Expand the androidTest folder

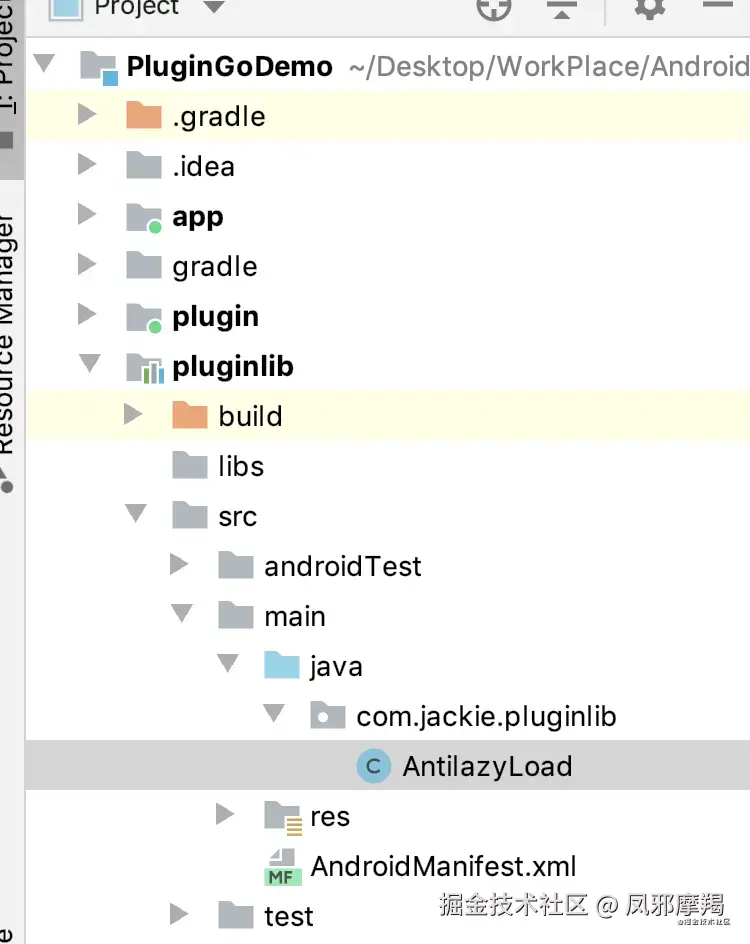(x=180, y=566)
